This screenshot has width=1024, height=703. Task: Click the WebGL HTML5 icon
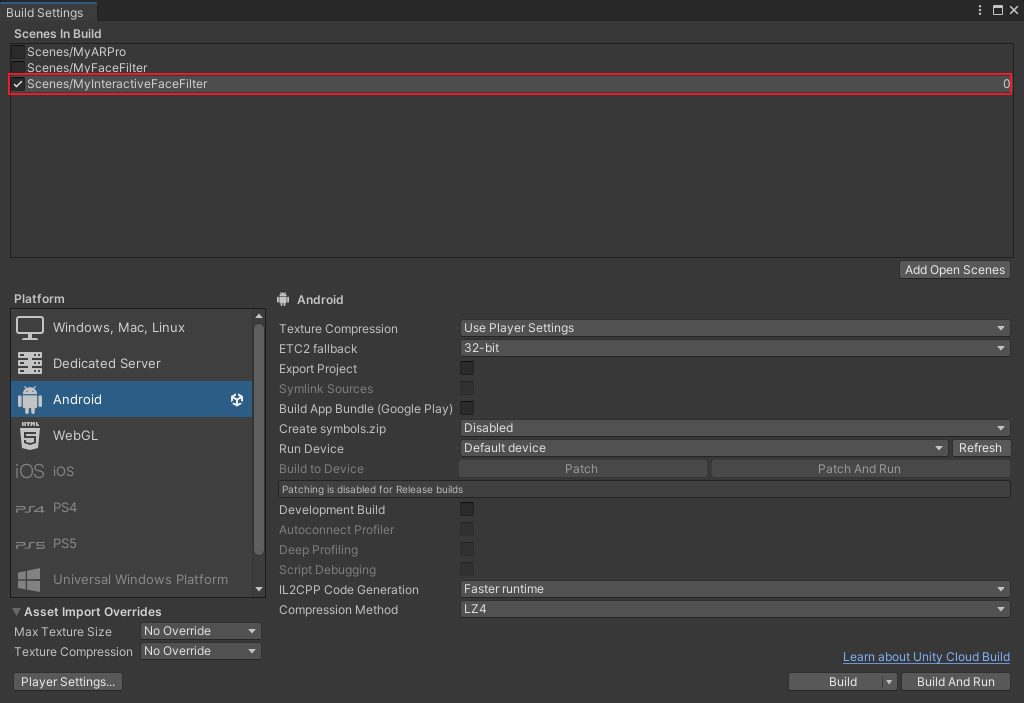pyautogui.click(x=30, y=435)
